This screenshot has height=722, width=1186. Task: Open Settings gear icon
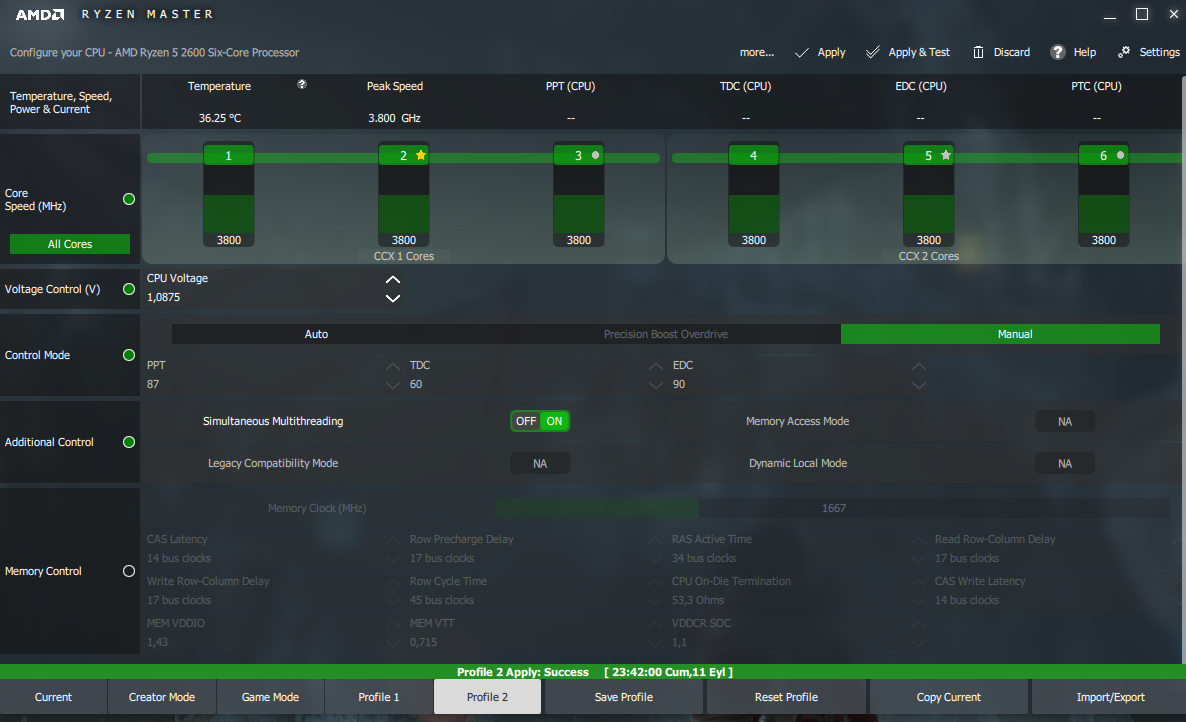(x=1124, y=51)
